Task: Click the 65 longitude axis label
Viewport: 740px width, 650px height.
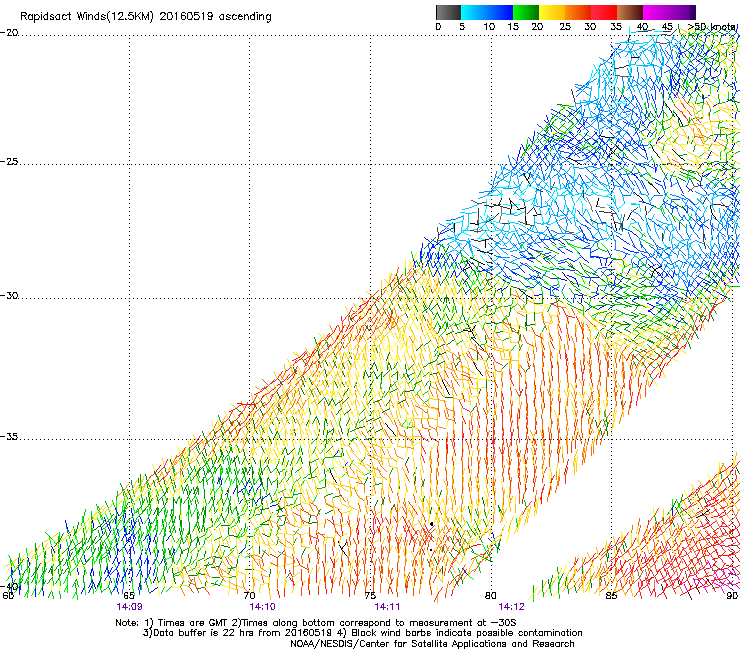Action: pyautogui.click(x=129, y=596)
